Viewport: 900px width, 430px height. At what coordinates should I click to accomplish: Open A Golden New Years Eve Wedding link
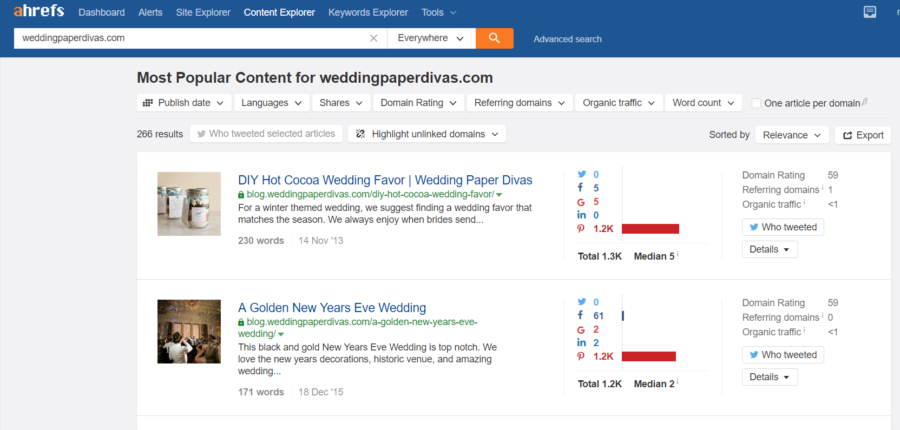(332, 307)
